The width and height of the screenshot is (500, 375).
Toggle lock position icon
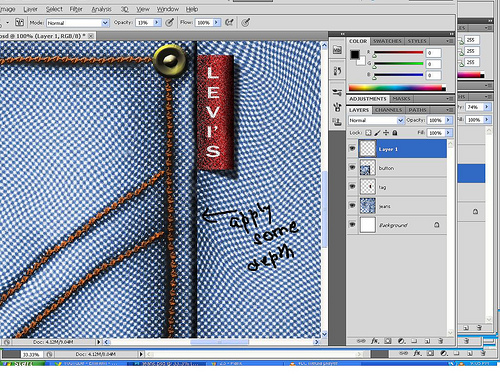click(386, 133)
